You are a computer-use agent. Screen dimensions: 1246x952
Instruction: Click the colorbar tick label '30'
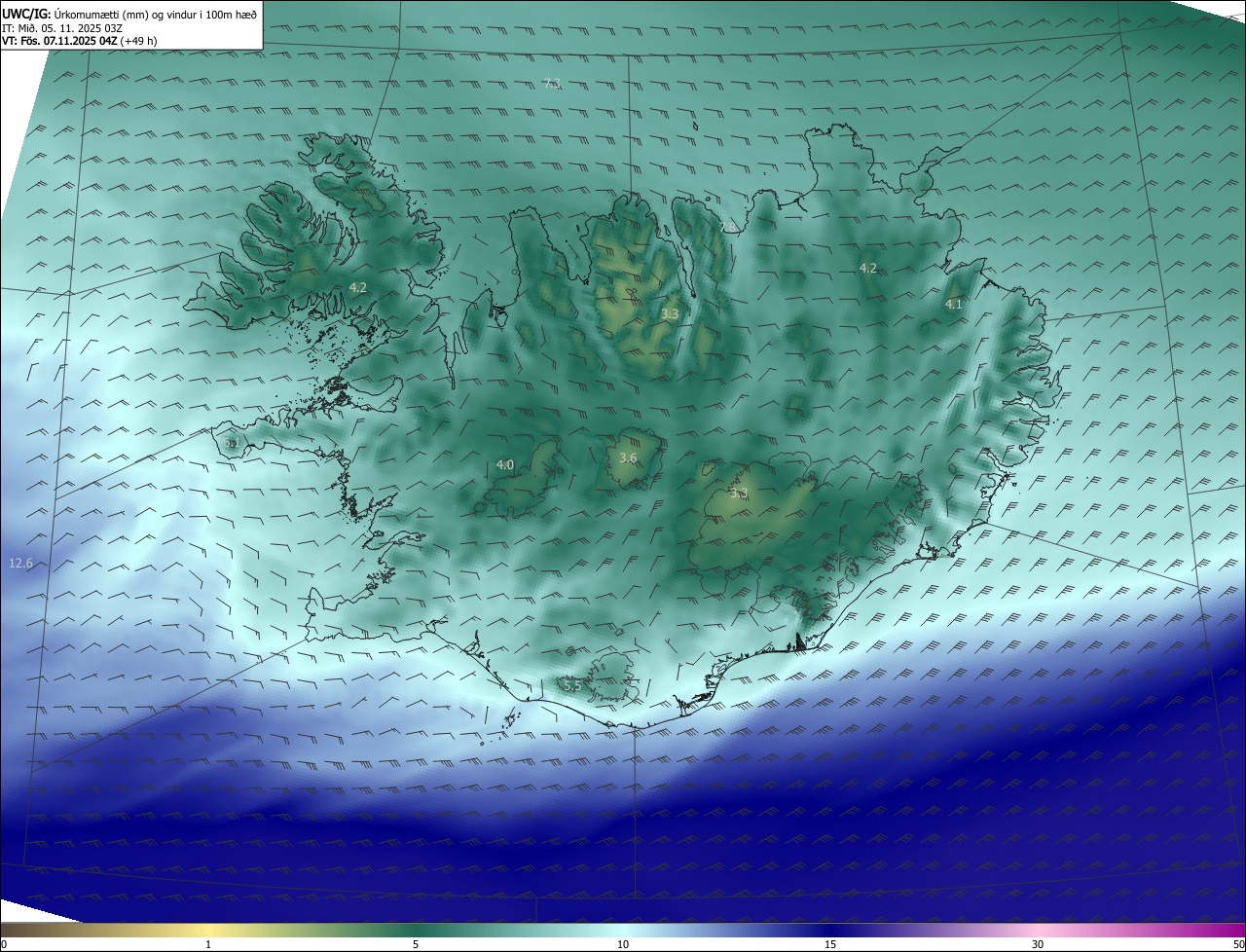pyautogui.click(x=1038, y=944)
